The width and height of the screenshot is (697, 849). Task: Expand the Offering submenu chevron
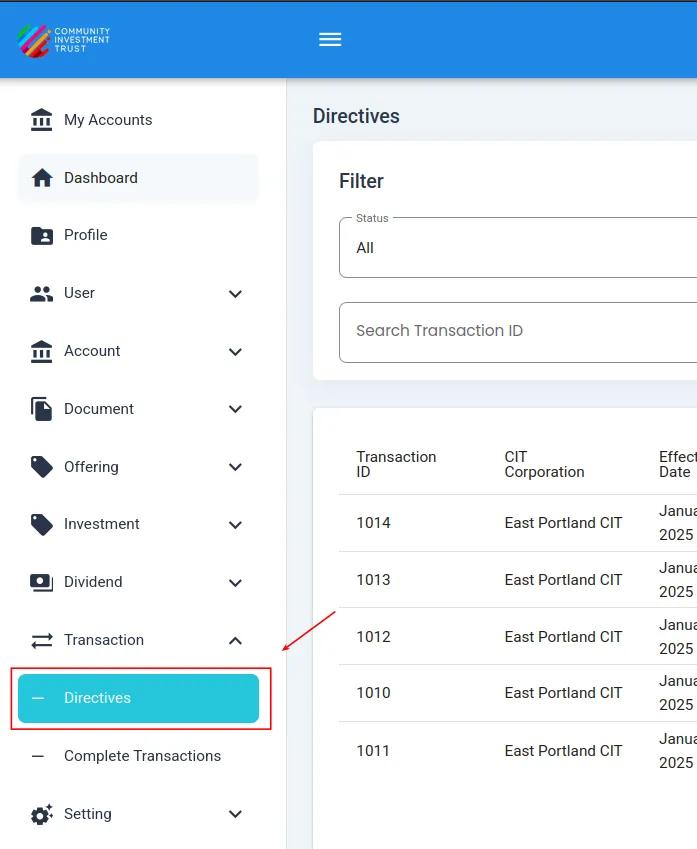tap(235, 467)
